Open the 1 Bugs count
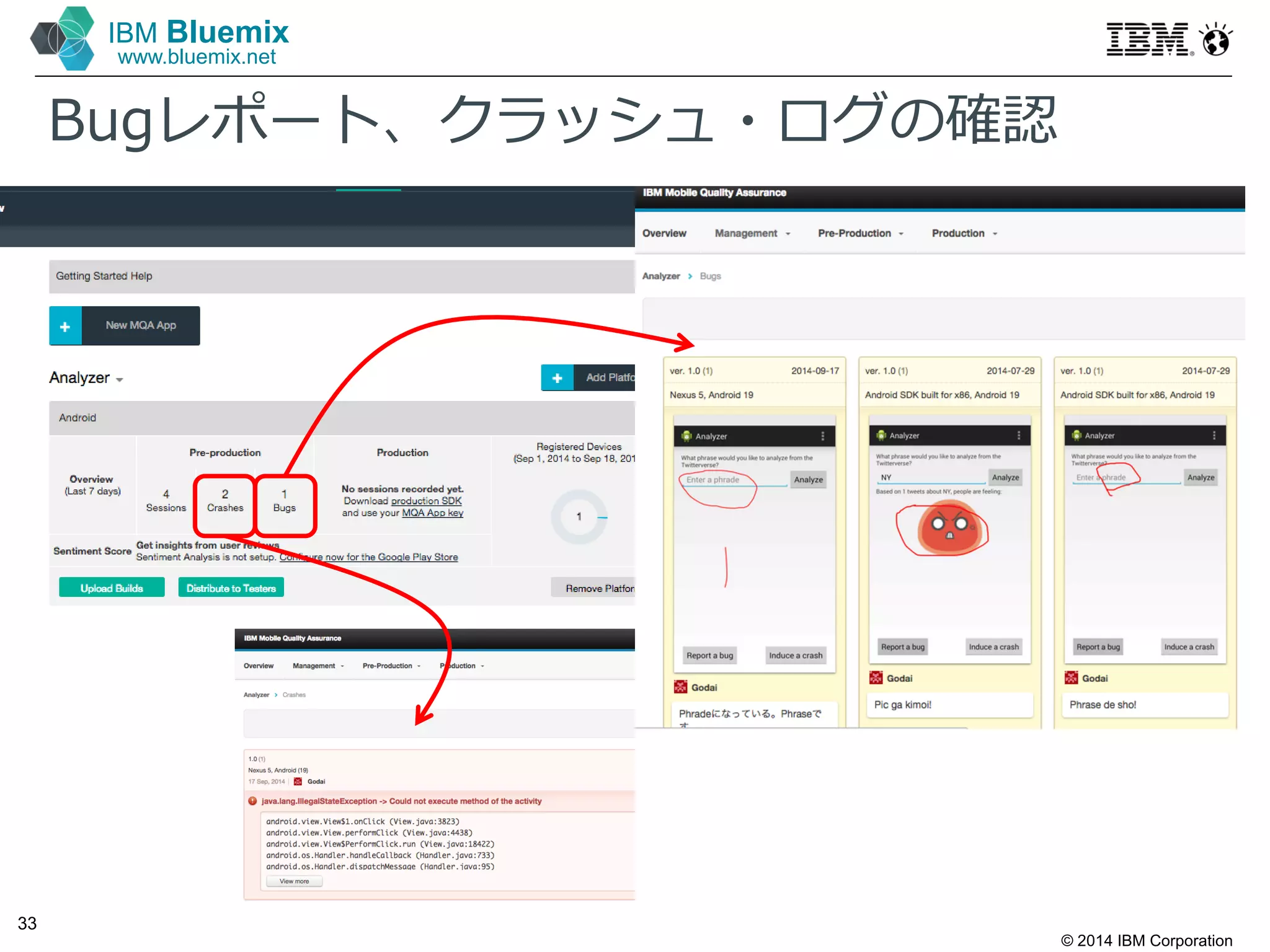This screenshot has height=952, width=1270. tap(285, 501)
